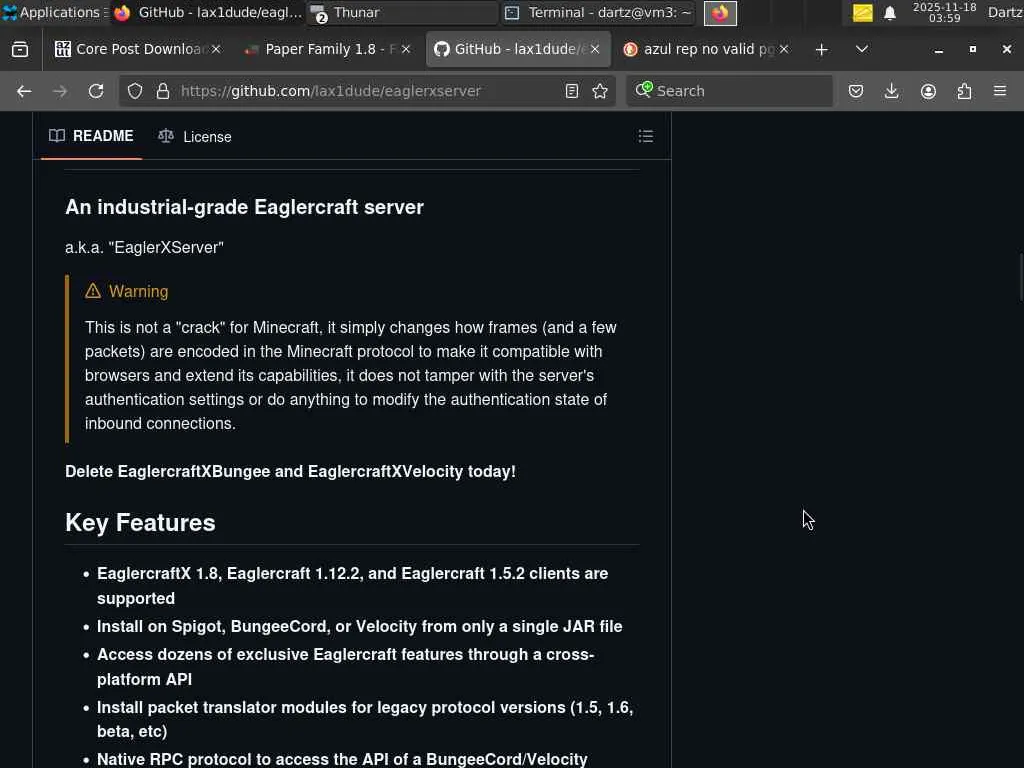Screen dimensions: 1024x768
Task: Select the README tab
Action: click(91, 136)
